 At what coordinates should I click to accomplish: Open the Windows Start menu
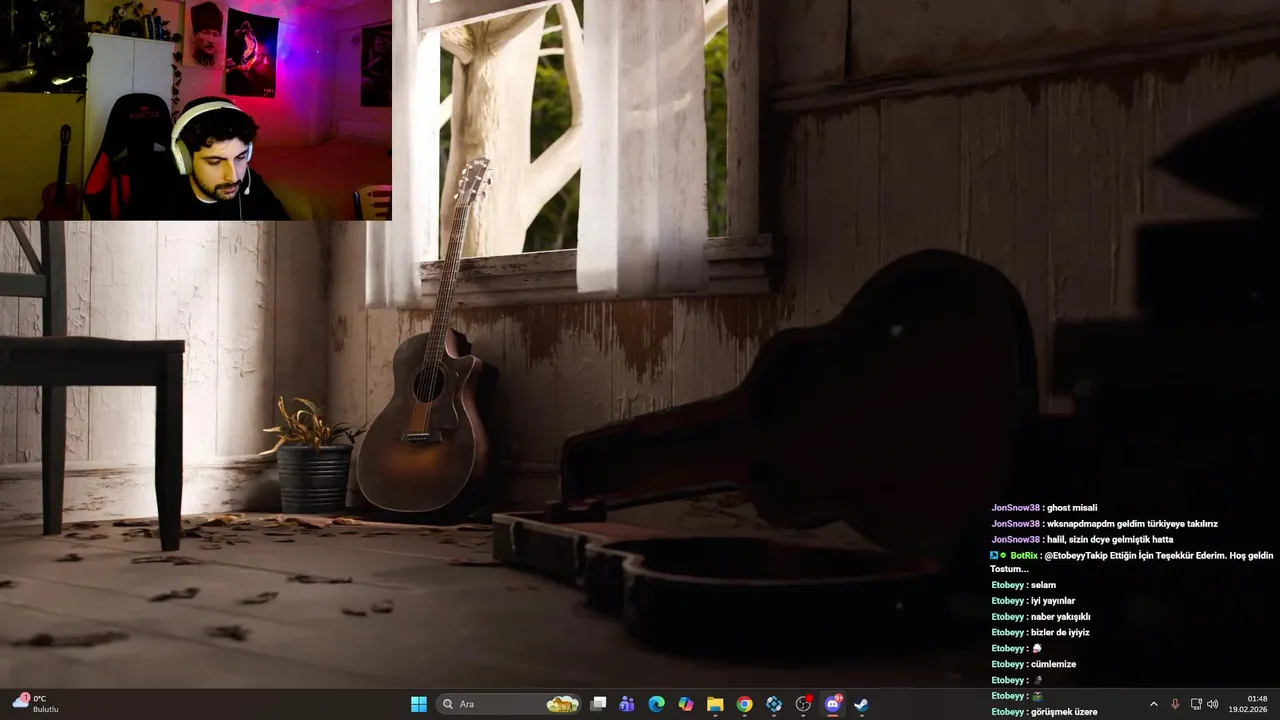(419, 704)
